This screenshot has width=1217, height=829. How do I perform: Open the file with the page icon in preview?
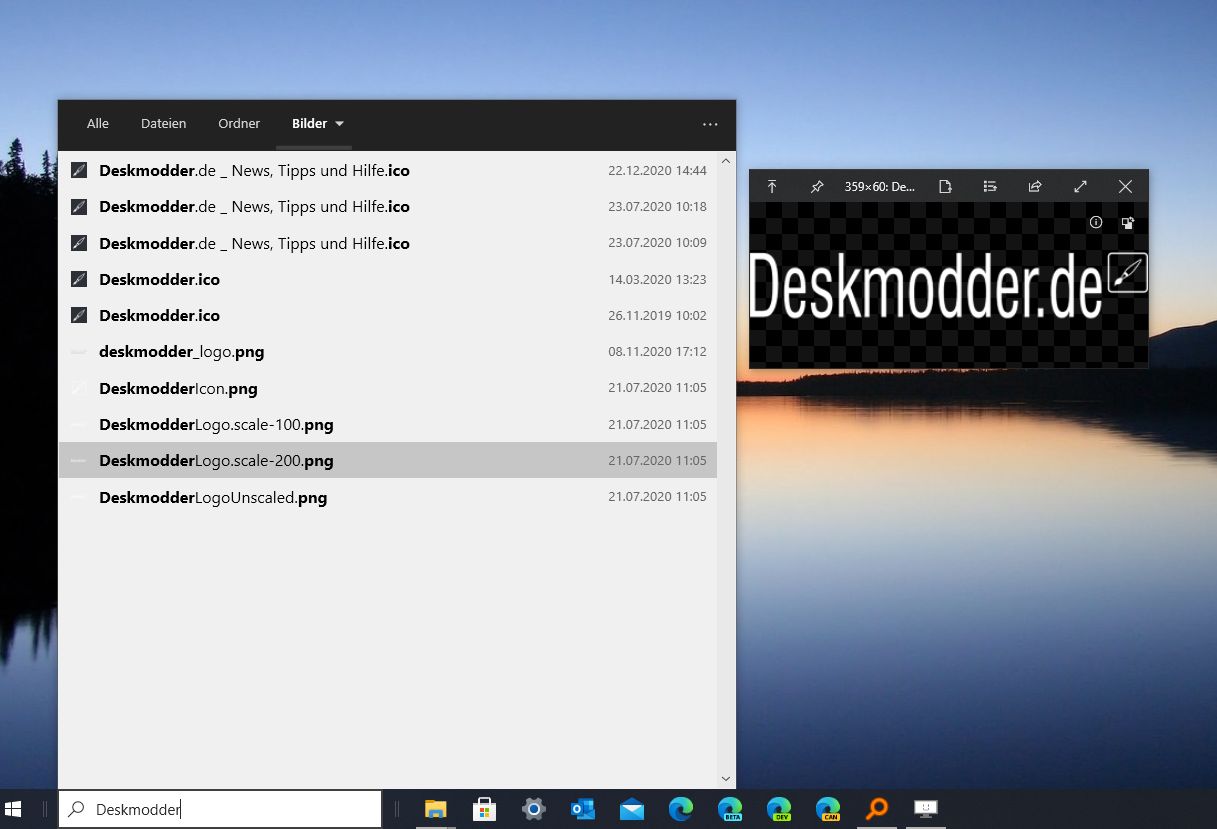pos(945,187)
